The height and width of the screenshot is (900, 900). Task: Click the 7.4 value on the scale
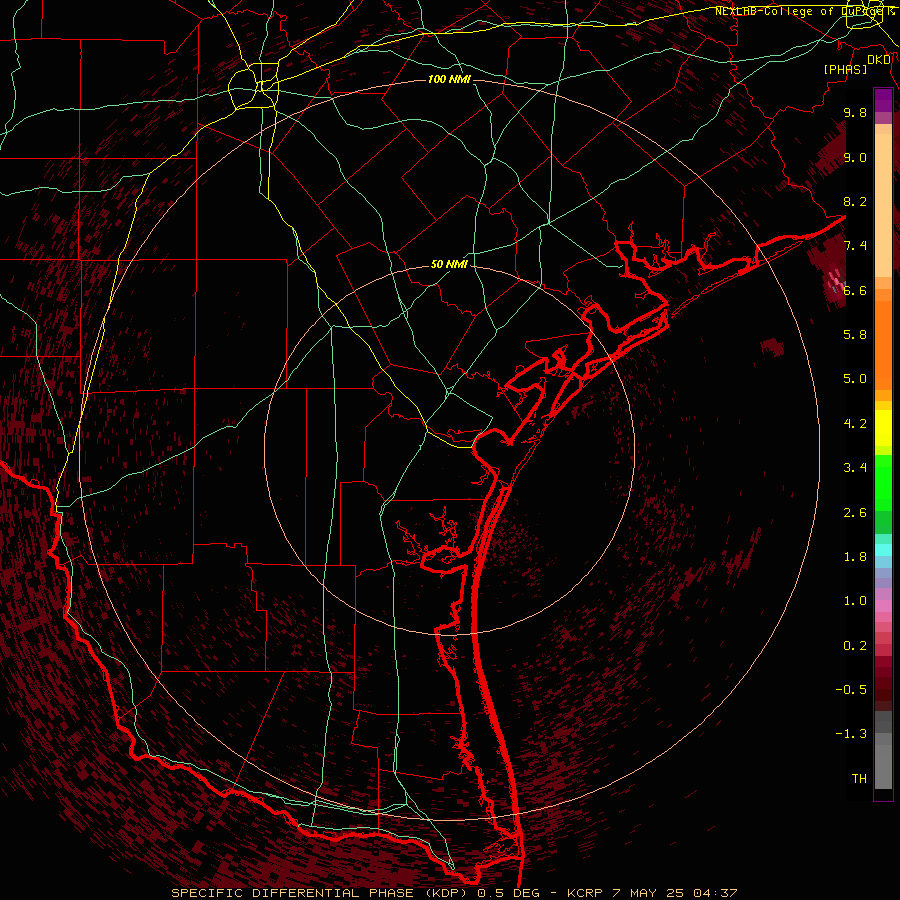[x=855, y=246]
